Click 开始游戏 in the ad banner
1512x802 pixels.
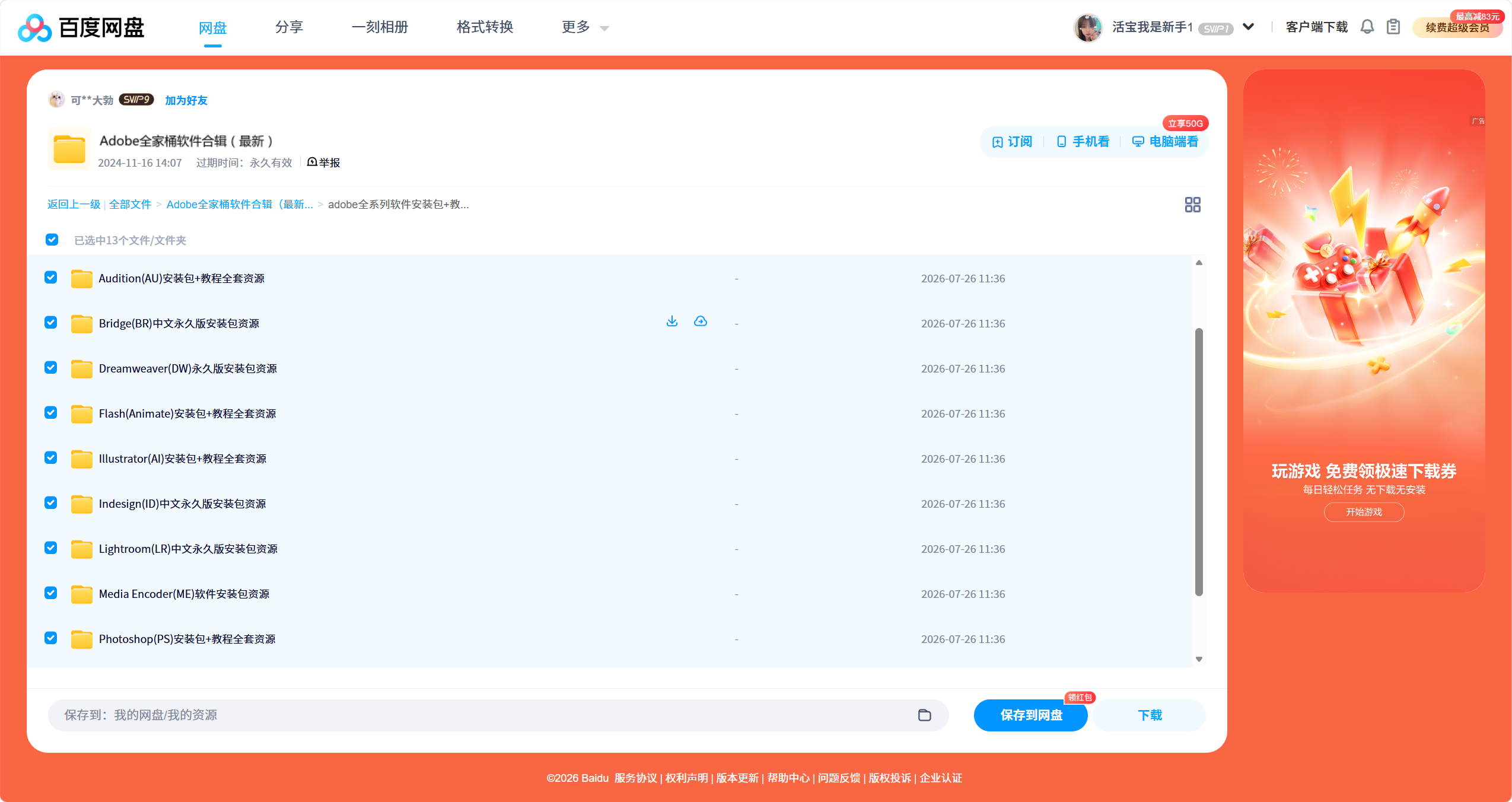1364,512
